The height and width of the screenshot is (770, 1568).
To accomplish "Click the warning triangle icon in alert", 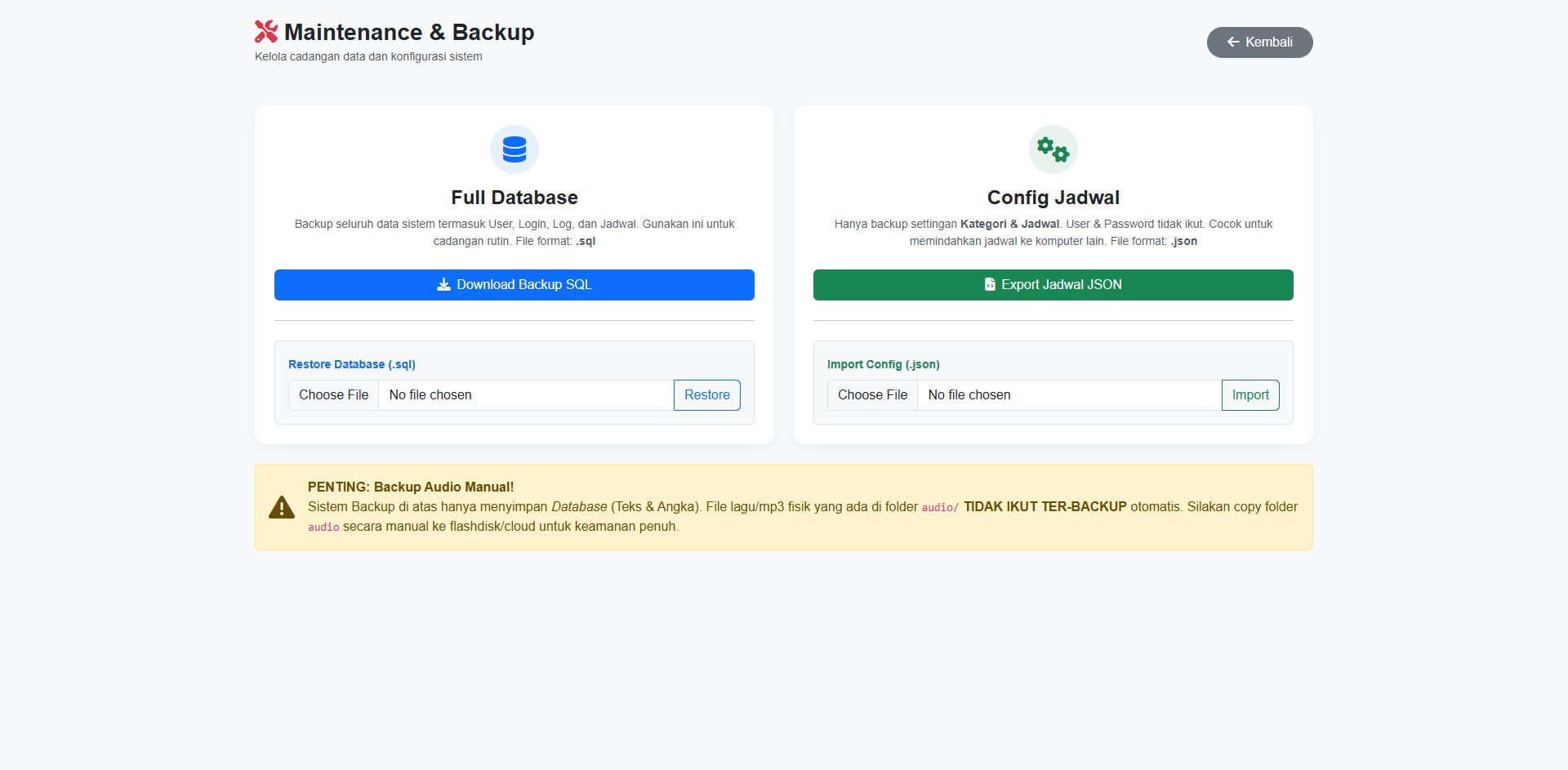I will [x=282, y=507].
